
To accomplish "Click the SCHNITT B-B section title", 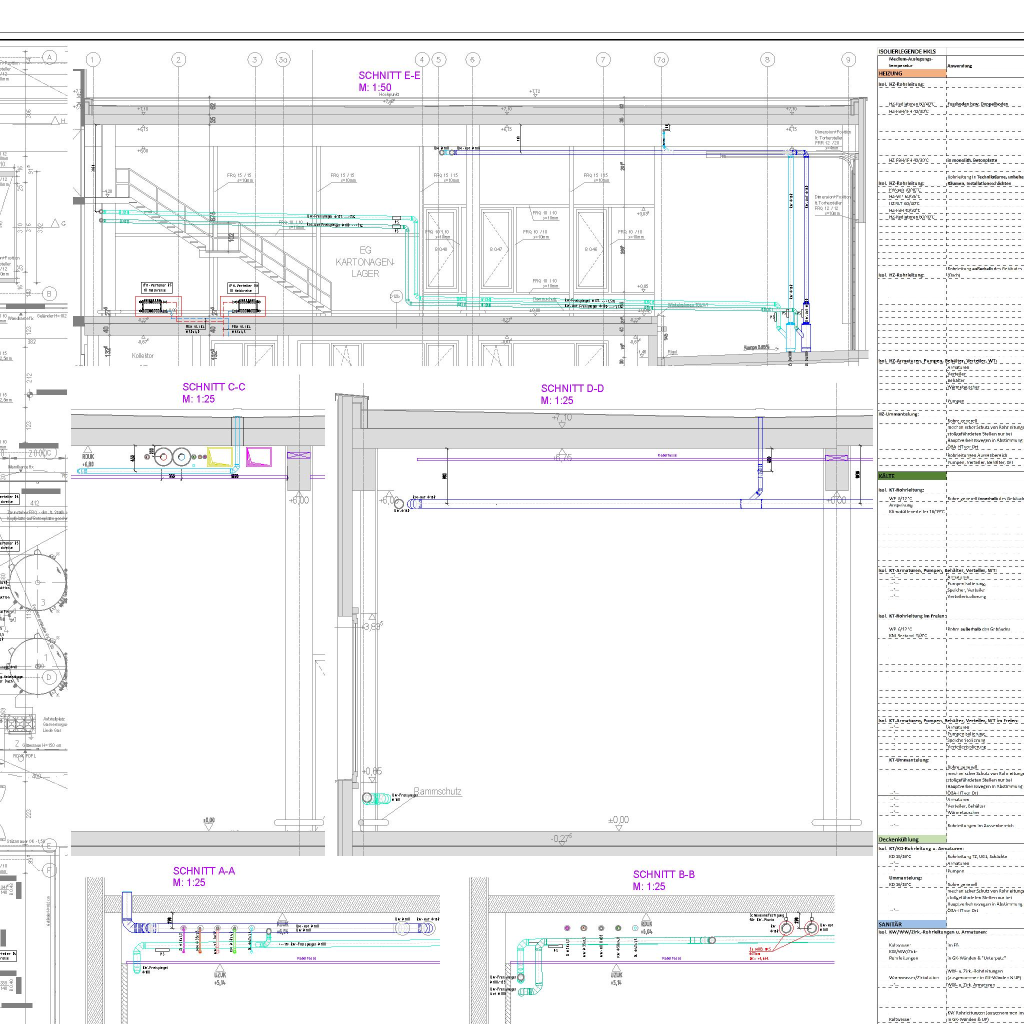I will (663, 874).
